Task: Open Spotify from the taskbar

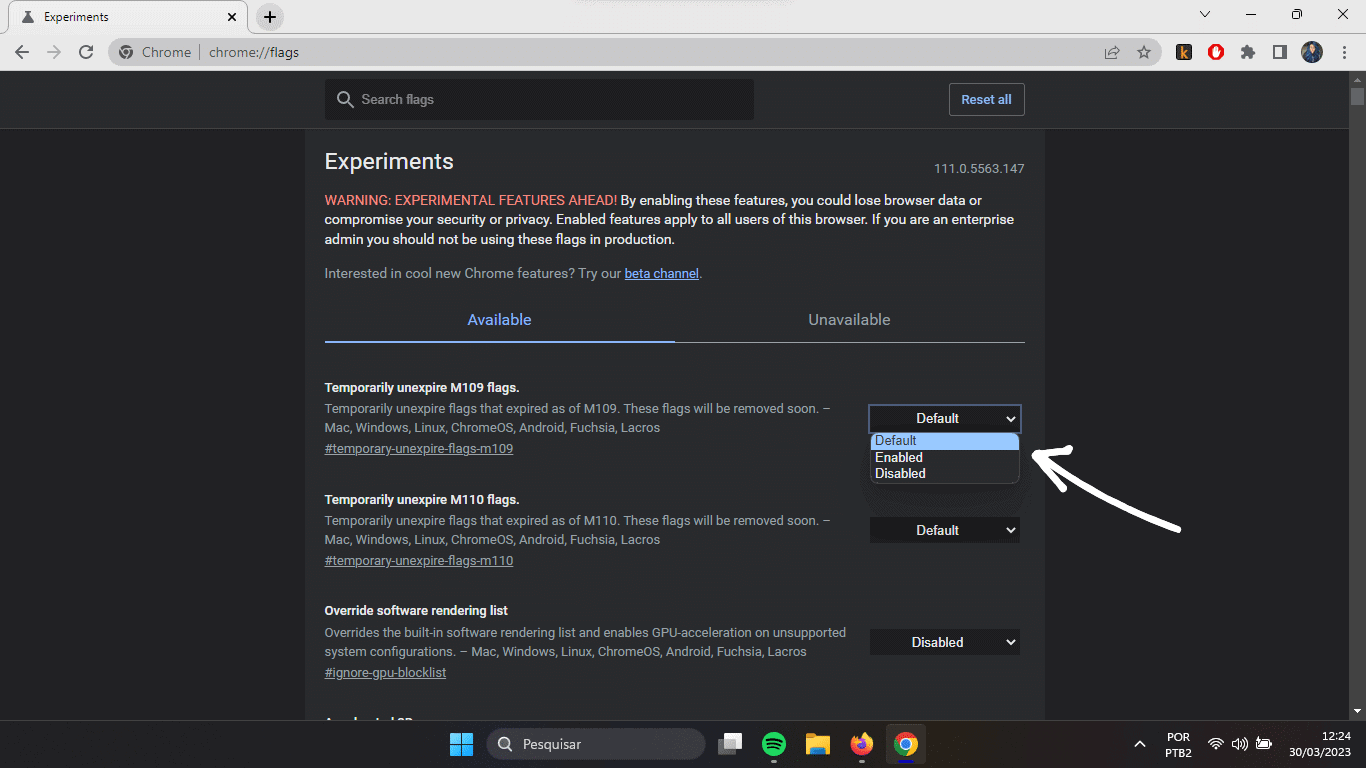Action: (774, 744)
